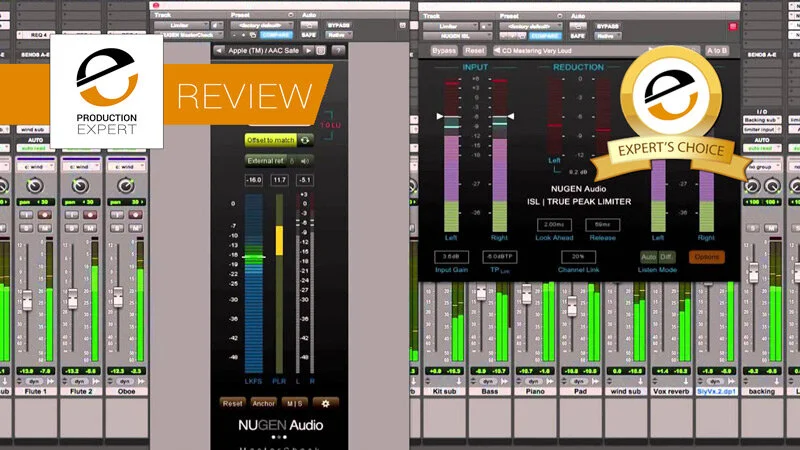Open the factory default preset dropdown in ISL window
This screenshot has width=800, height=450.
531,26
